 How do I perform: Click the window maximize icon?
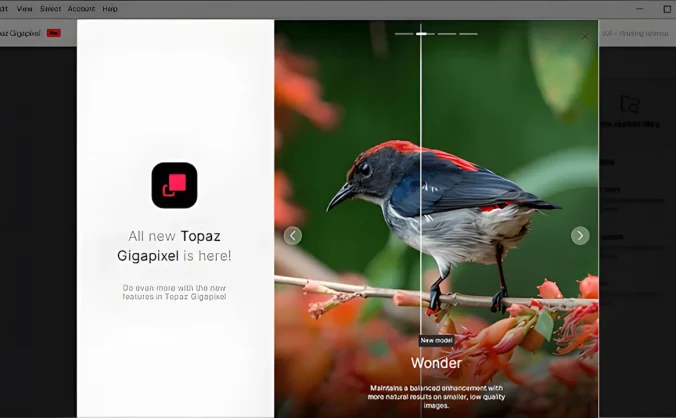pyautogui.click(x=667, y=9)
